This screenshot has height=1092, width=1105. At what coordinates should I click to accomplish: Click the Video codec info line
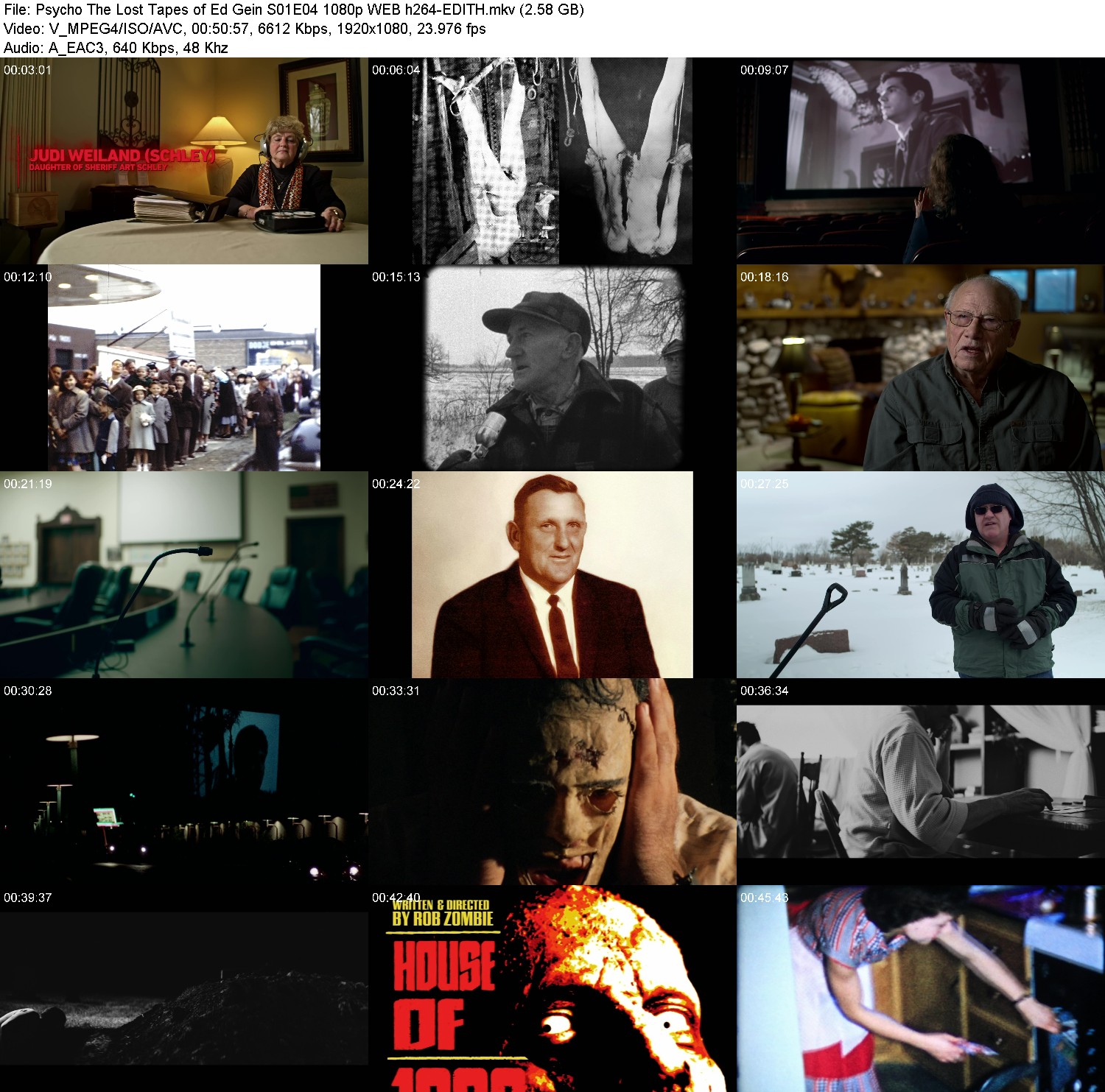coord(245,29)
